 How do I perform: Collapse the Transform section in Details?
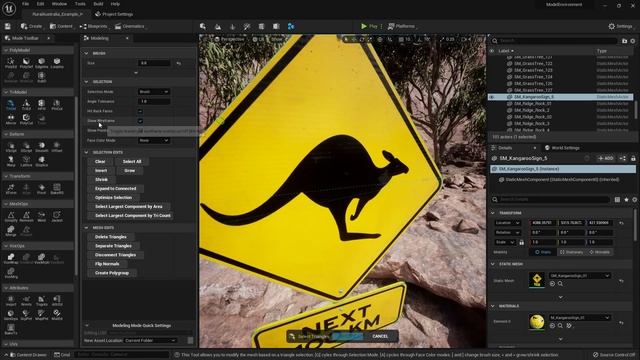point(493,213)
